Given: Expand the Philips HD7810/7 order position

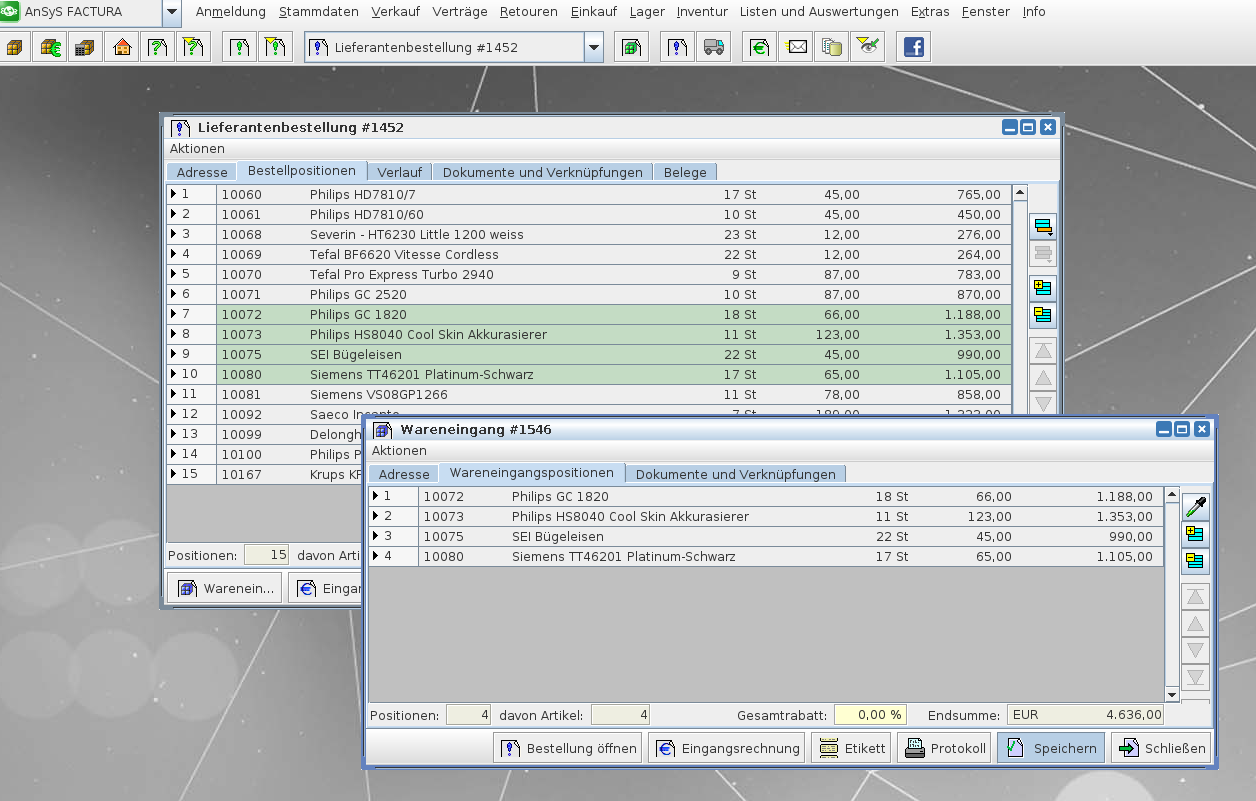Looking at the screenshot, I should click(173, 194).
